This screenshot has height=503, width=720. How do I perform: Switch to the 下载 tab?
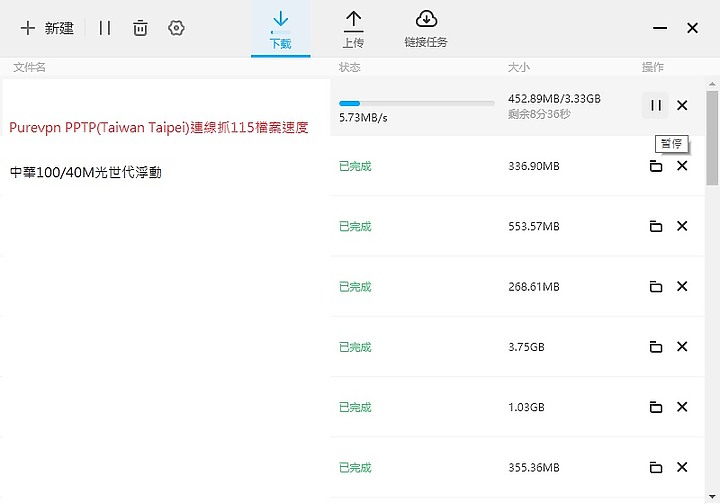tap(281, 30)
